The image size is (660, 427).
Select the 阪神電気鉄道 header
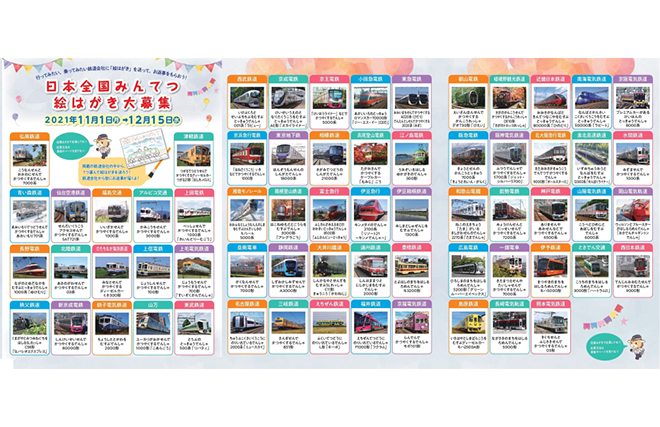pyautogui.click(x=509, y=135)
